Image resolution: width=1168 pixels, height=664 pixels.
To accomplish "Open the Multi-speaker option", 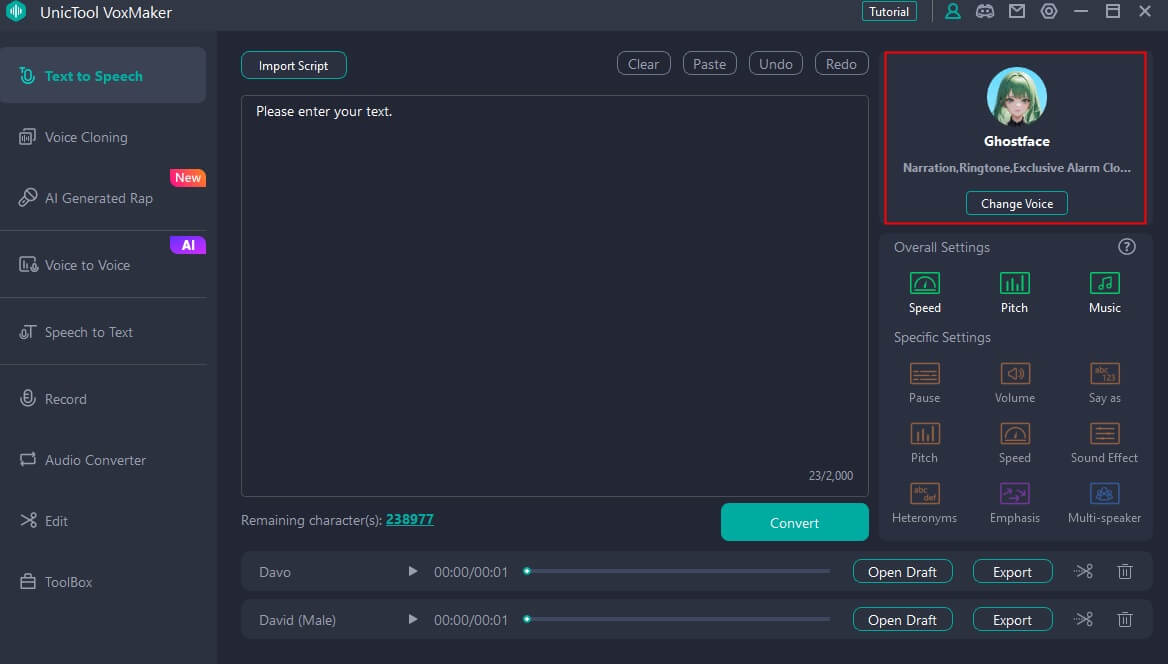I will [x=1104, y=502].
